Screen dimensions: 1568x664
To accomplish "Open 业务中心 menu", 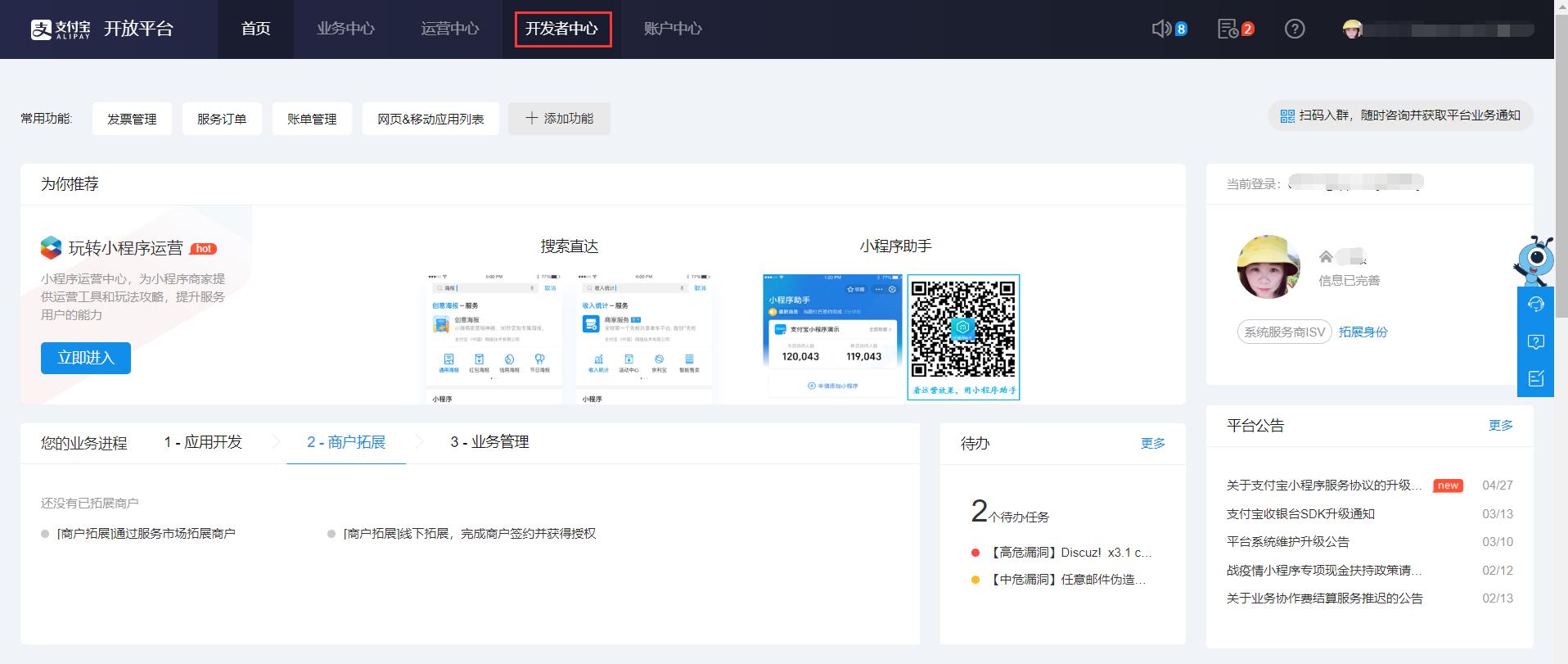I will pos(345,29).
